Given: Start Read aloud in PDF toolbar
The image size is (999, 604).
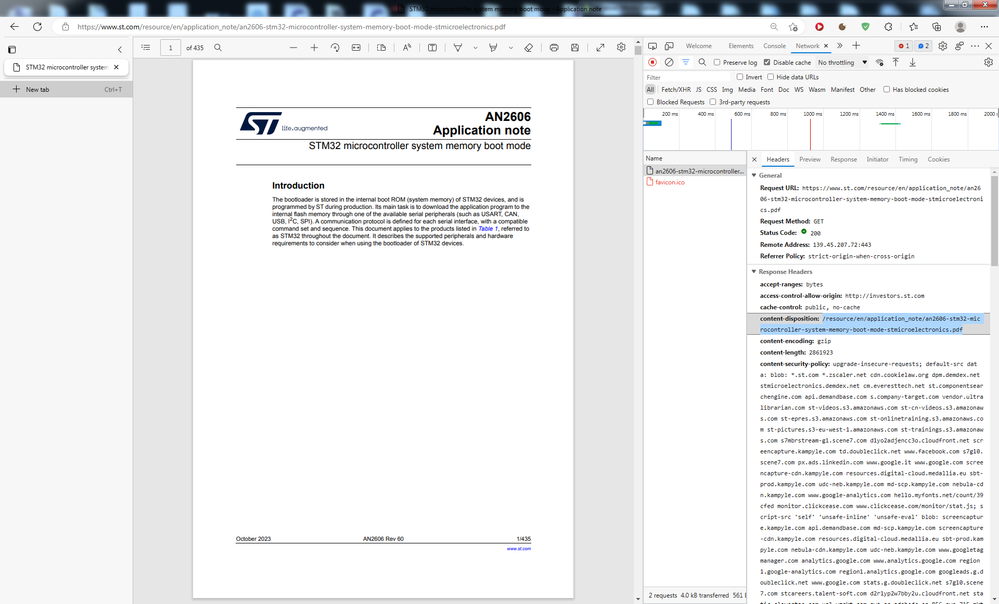Looking at the screenshot, I should [x=406, y=47].
